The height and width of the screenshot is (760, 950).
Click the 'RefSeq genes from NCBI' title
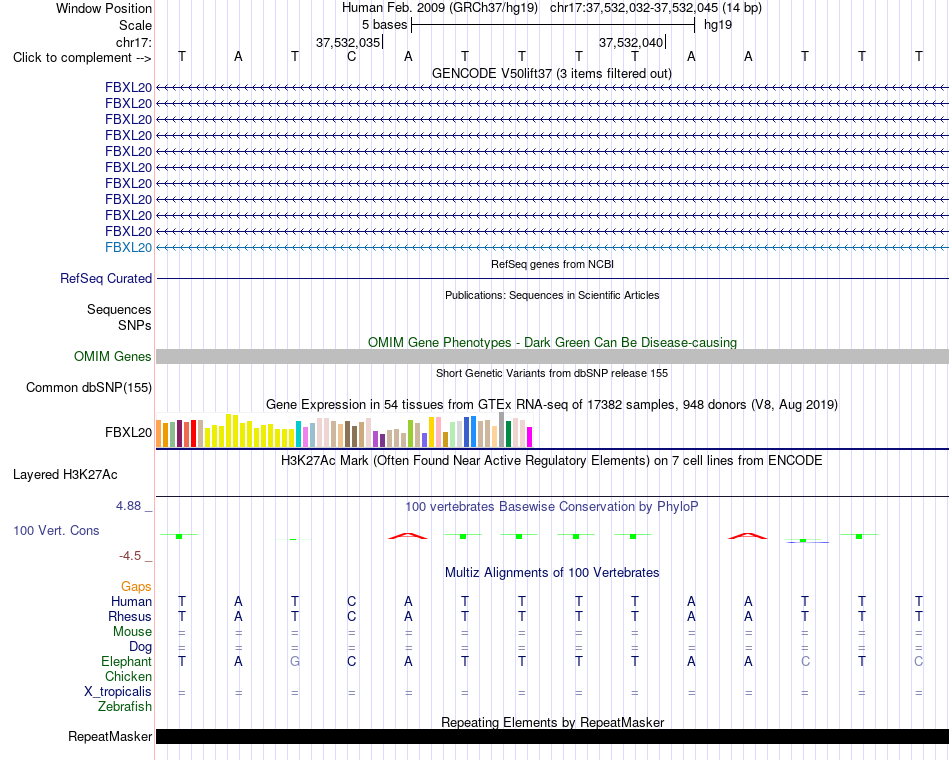point(553,264)
